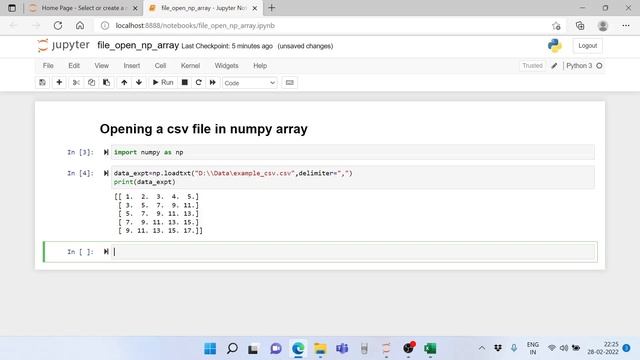
Task: Interrupt the kernel with stop icon
Action: tap(184, 82)
